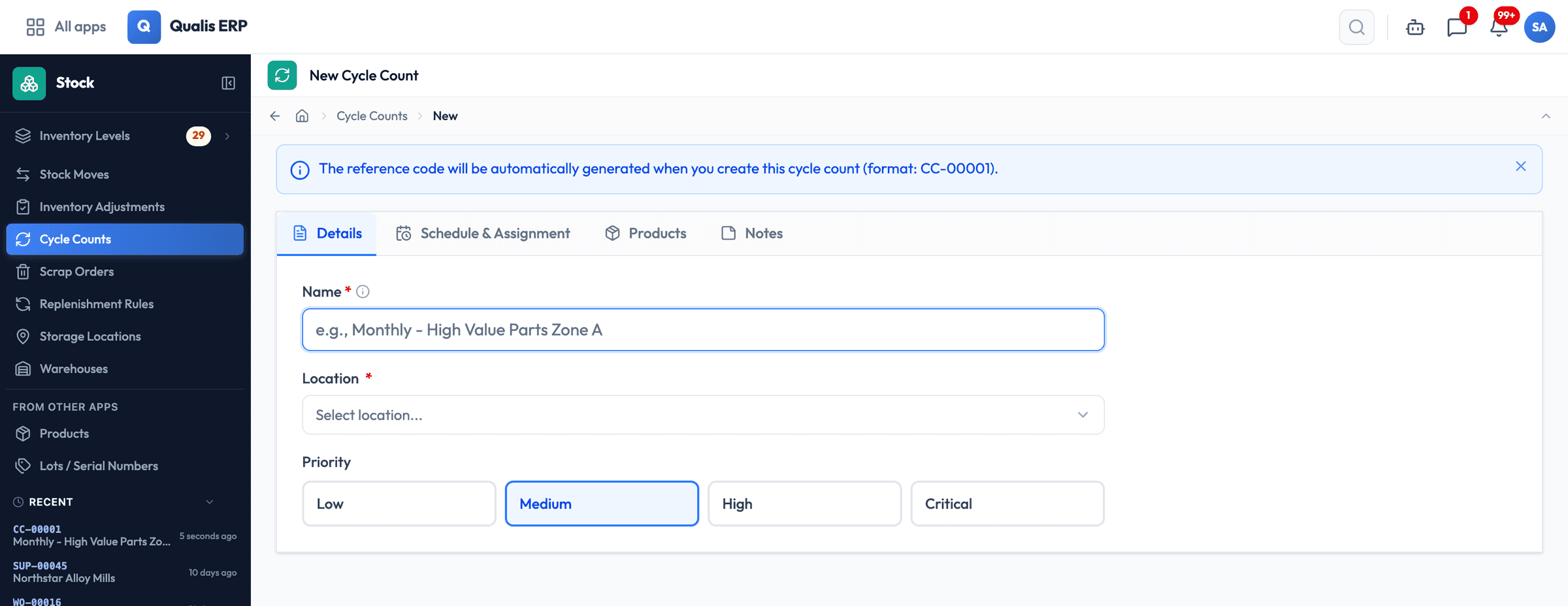Select Low priority
This screenshot has width=1568, height=606.
coord(399,503)
